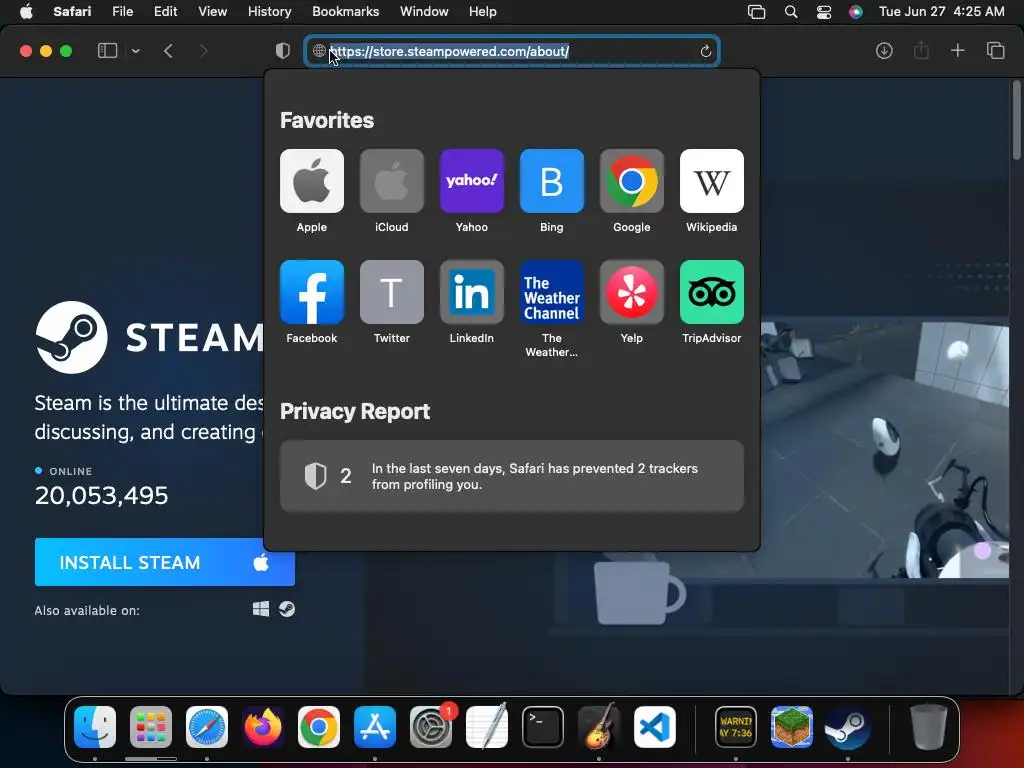Click the address bar URL field
The width and height of the screenshot is (1024, 768).
click(x=512, y=51)
